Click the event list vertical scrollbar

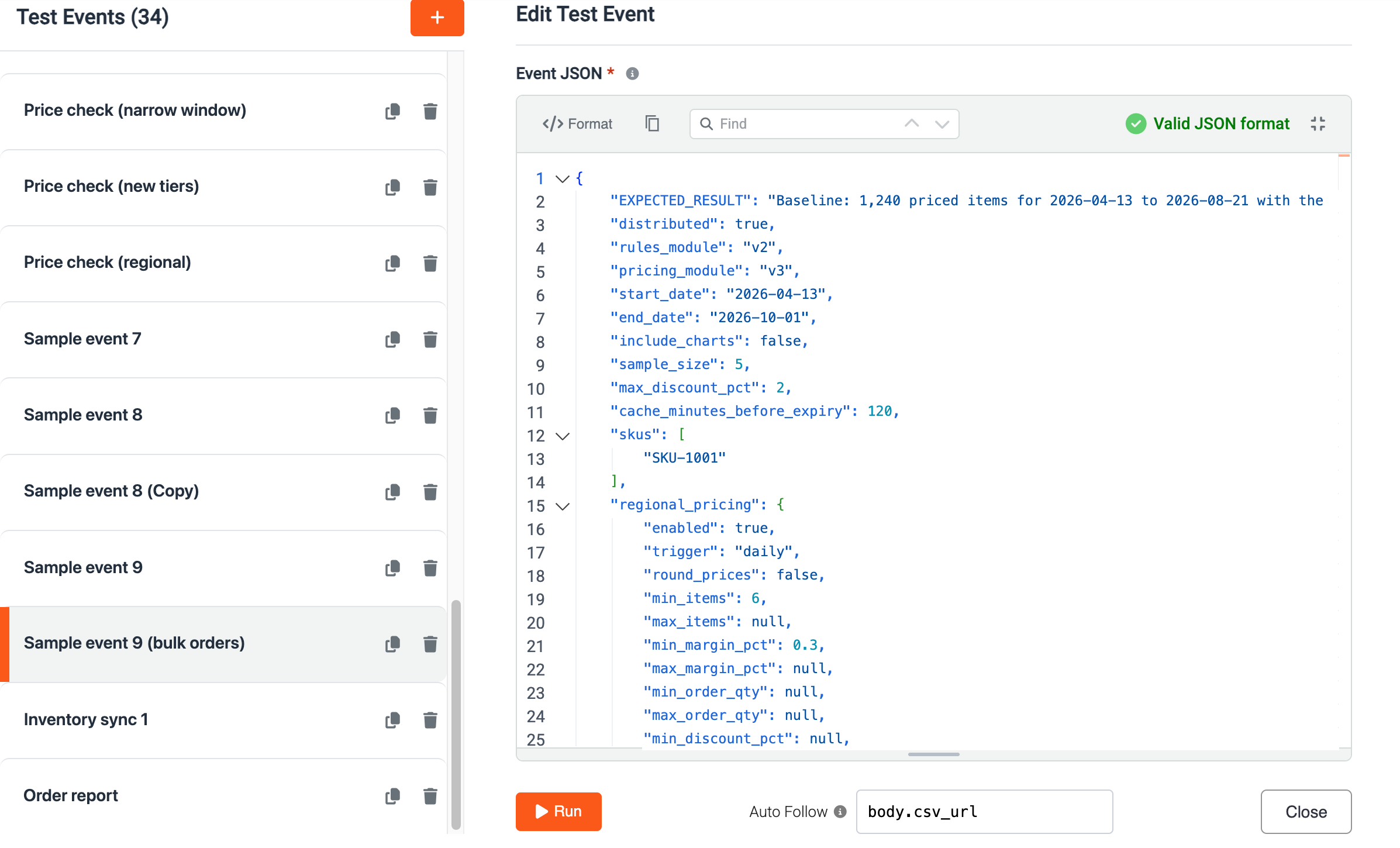[456, 713]
